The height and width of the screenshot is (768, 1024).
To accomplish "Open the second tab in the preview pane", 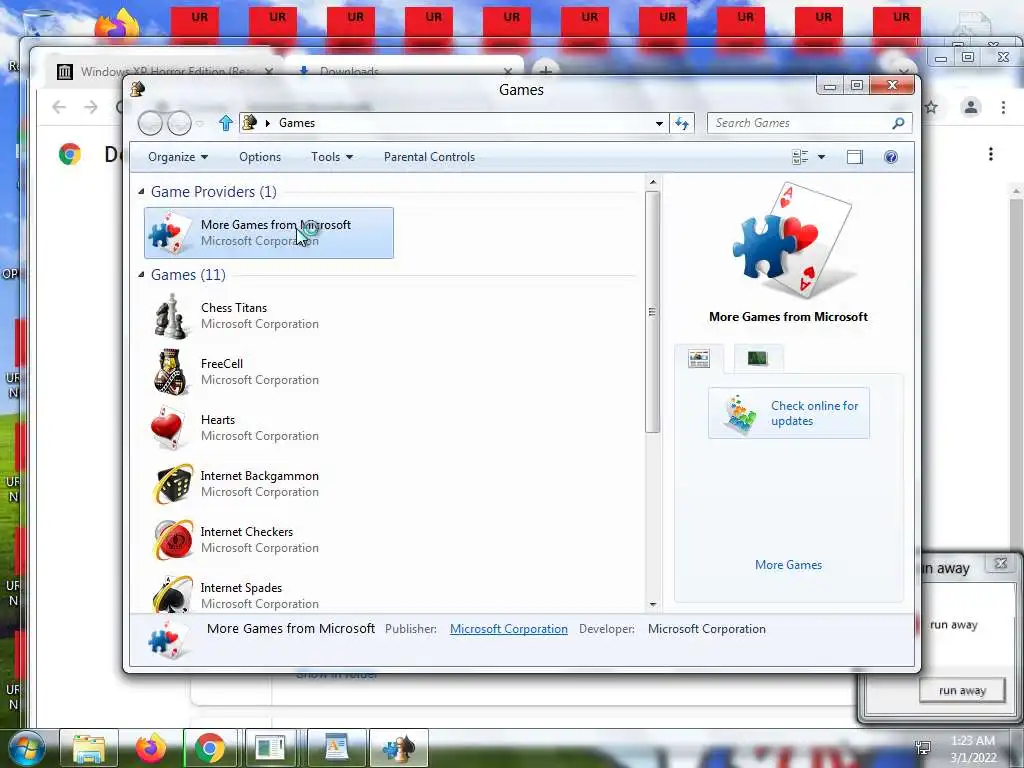I will coord(758,358).
